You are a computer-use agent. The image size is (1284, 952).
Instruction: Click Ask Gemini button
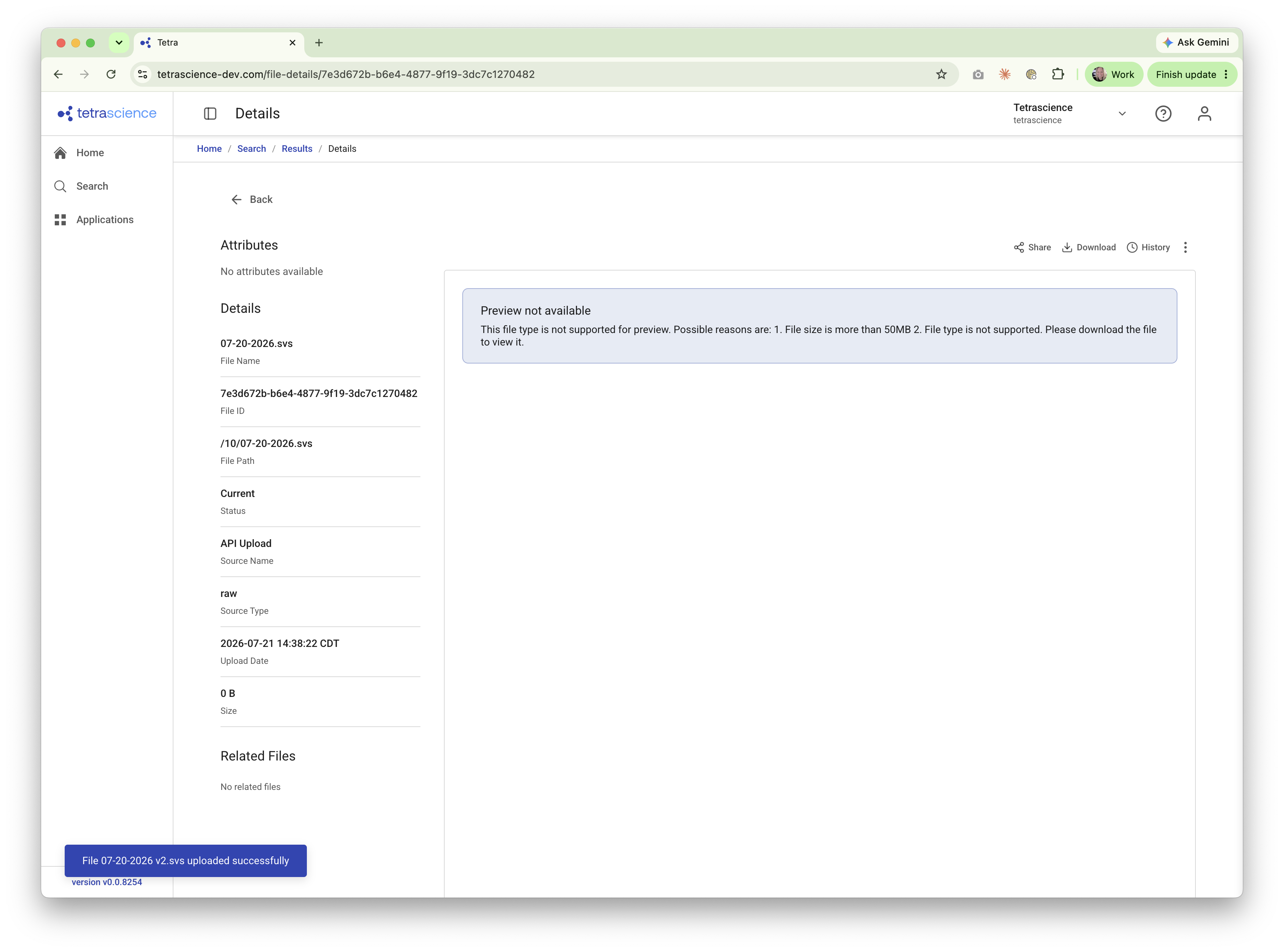click(1197, 42)
